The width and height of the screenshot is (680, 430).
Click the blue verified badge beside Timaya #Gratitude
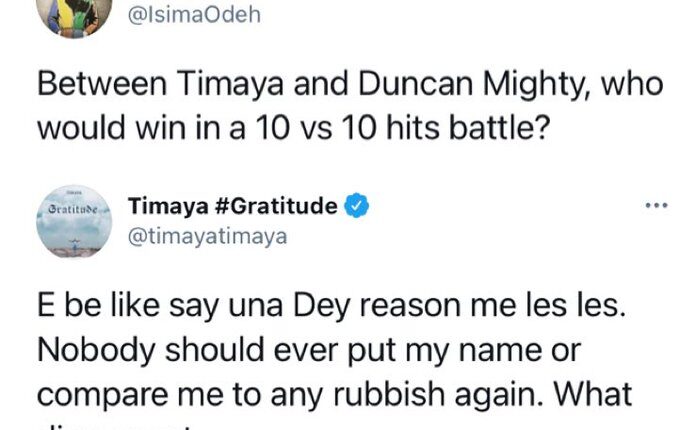pyautogui.click(x=358, y=207)
